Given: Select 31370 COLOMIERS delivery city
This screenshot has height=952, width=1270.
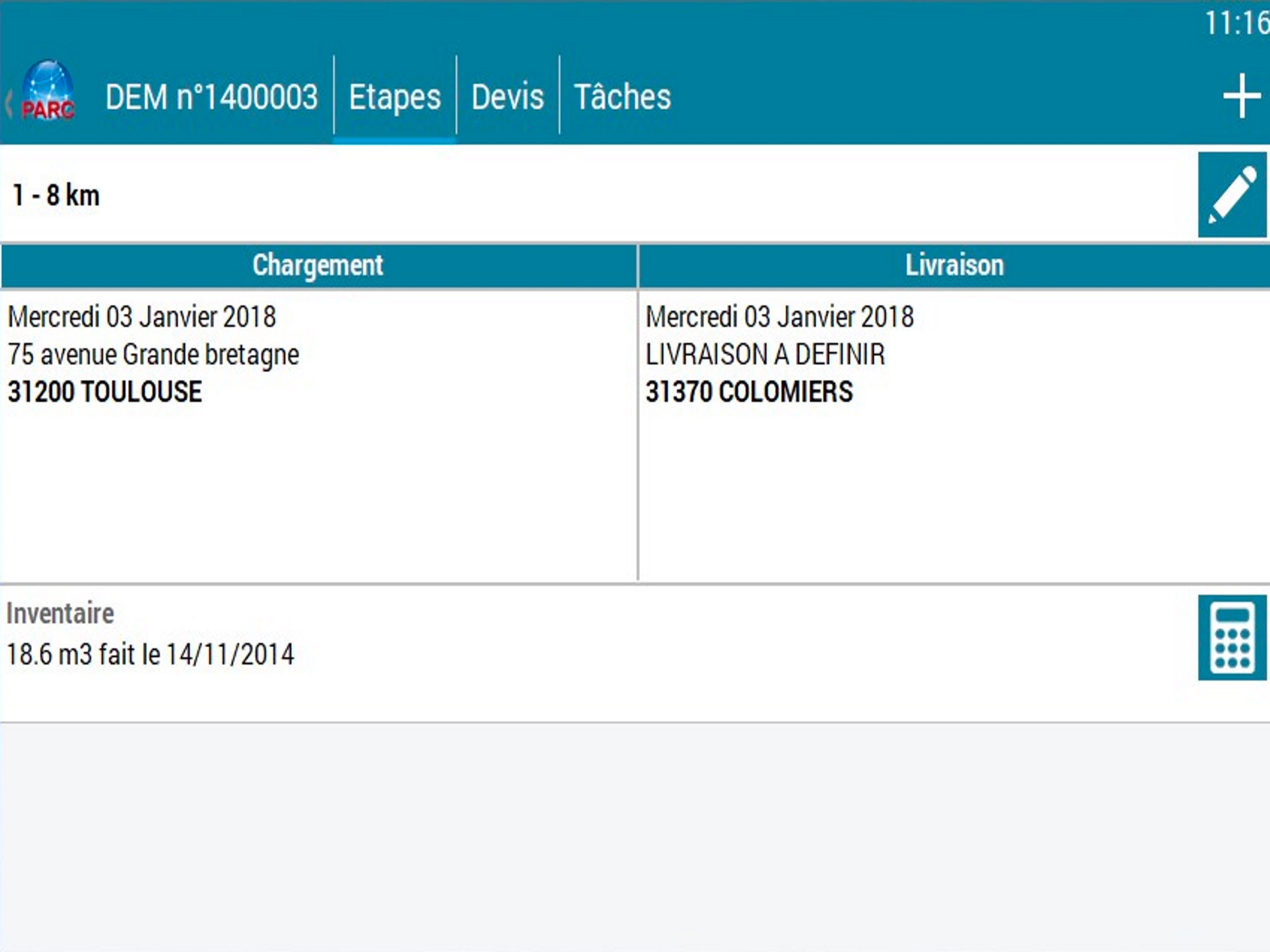Looking at the screenshot, I should point(749,391).
